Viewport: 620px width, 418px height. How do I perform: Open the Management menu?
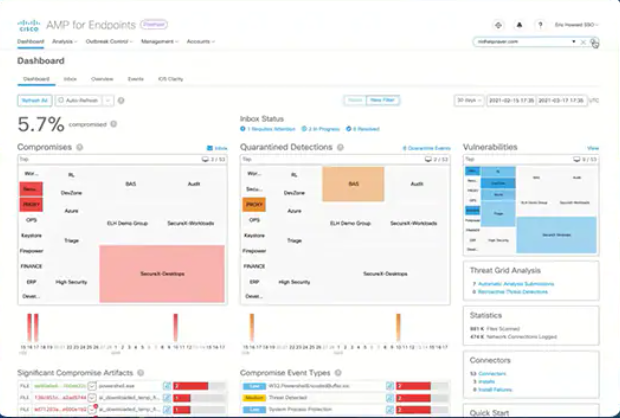pos(160,42)
